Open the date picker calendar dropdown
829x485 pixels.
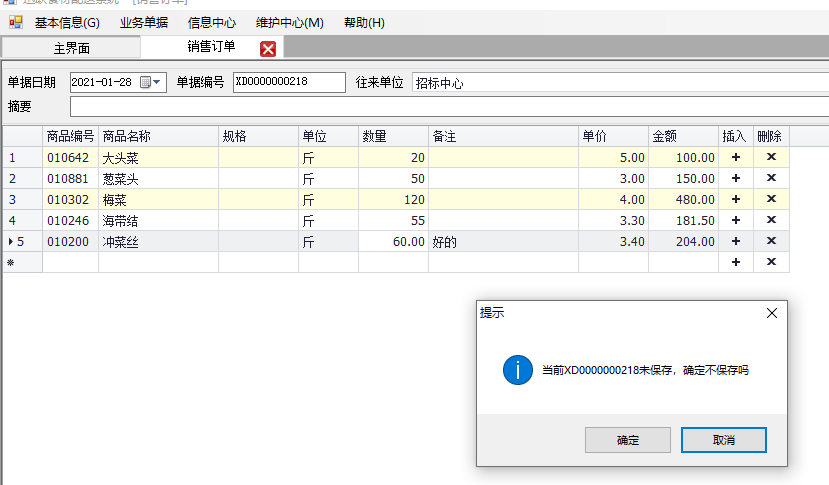pyautogui.click(x=151, y=82)
